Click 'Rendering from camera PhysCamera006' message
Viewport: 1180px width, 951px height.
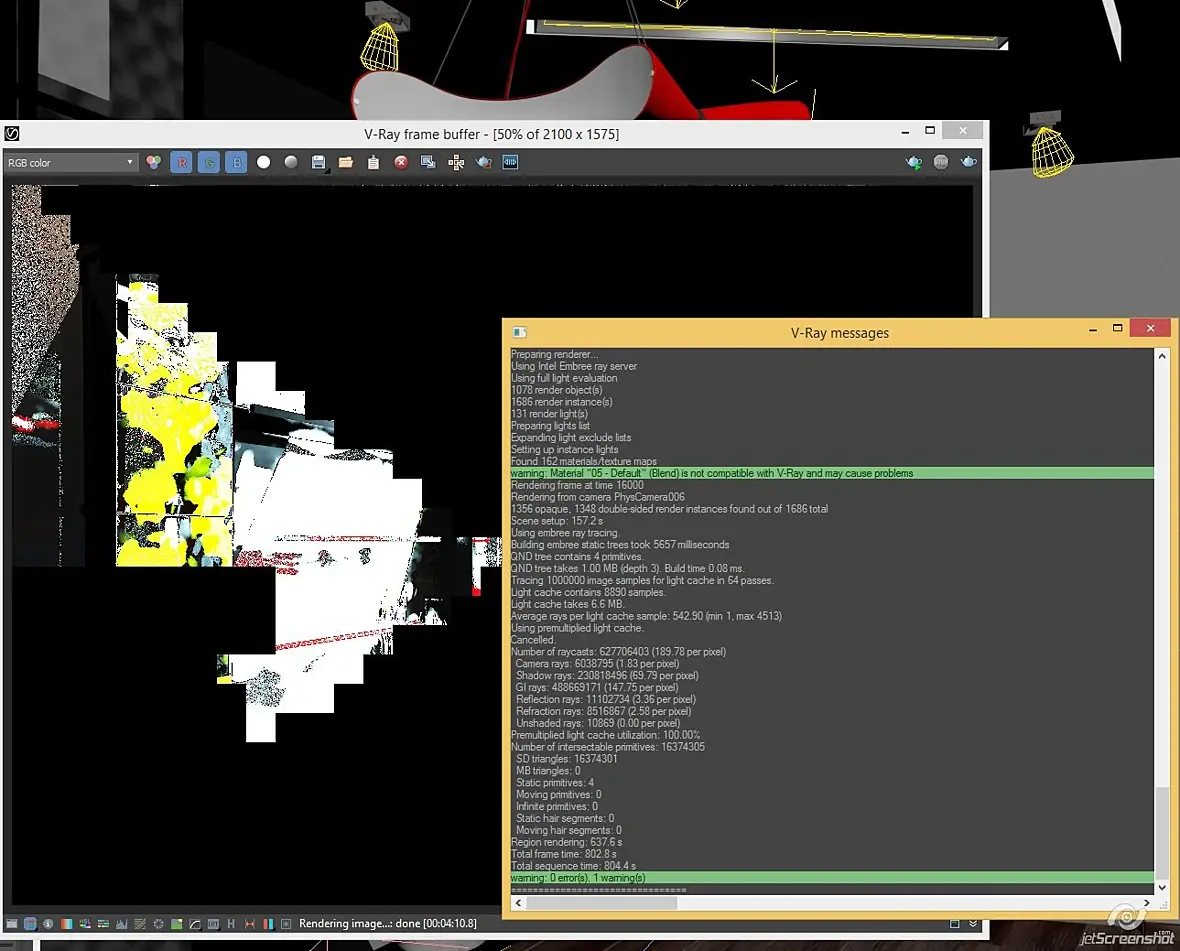pyautogui.click(x=598, y=497)
